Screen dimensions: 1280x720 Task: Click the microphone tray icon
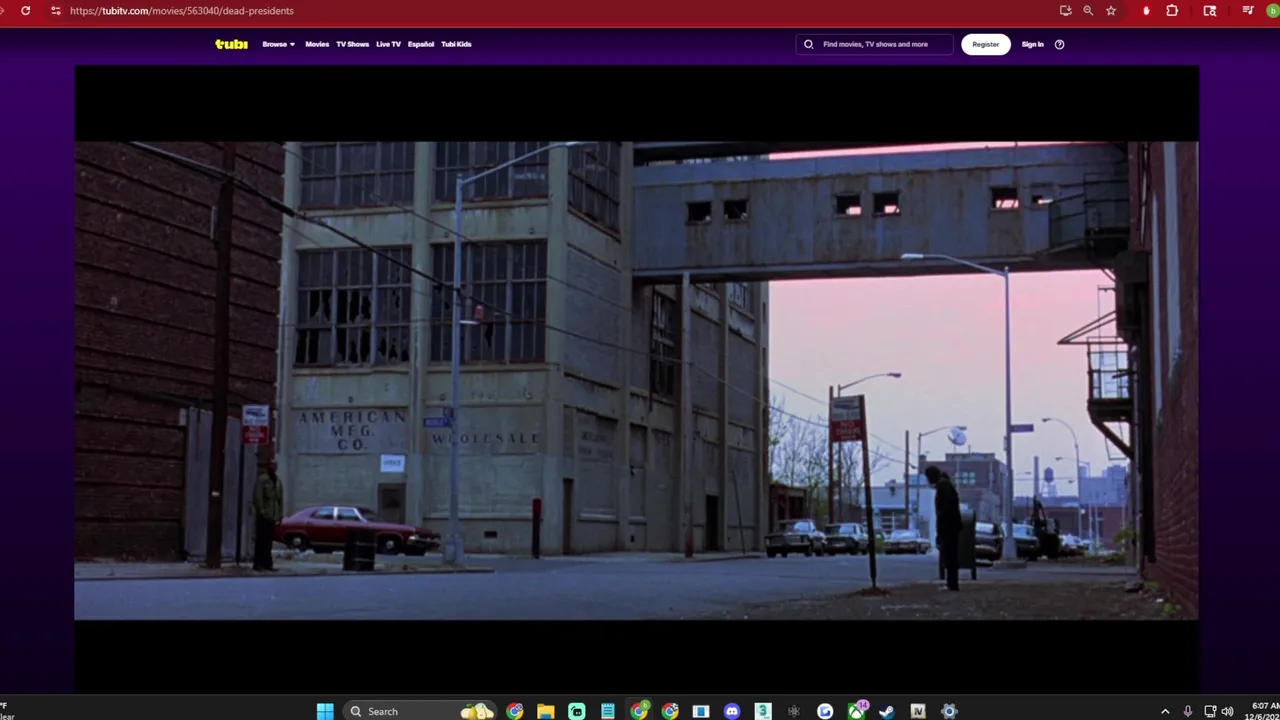pyautogui.click(x=1187, y=711)
